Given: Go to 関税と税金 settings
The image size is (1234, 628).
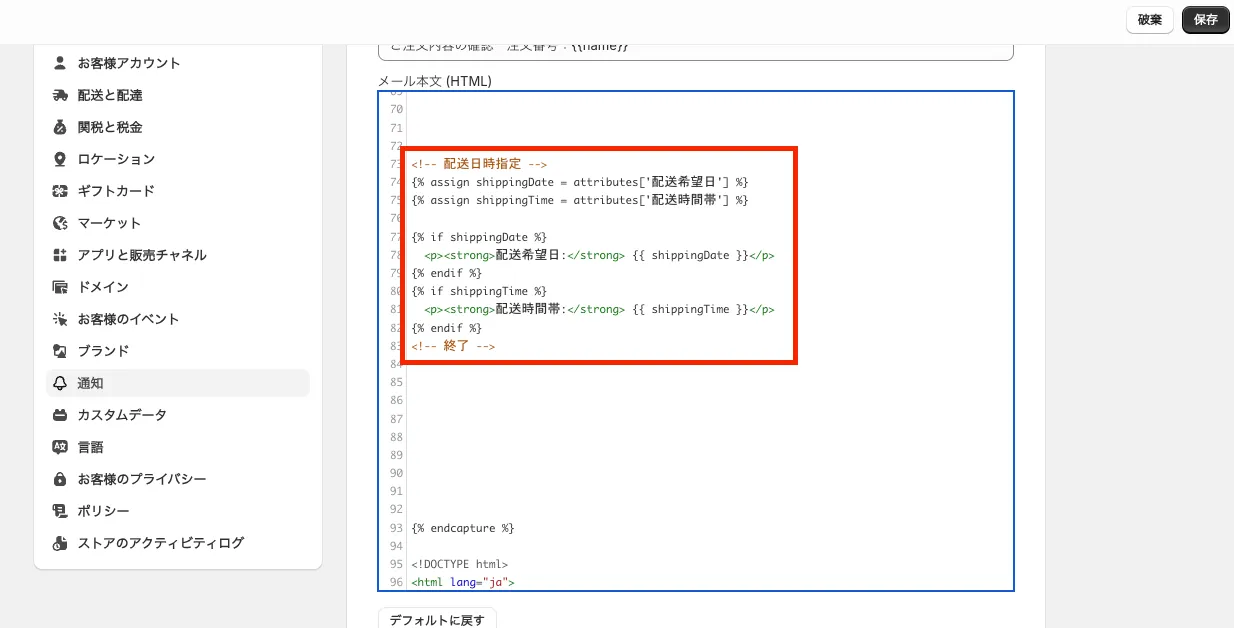Looking at the screenshot, I should tap(178, 127).
